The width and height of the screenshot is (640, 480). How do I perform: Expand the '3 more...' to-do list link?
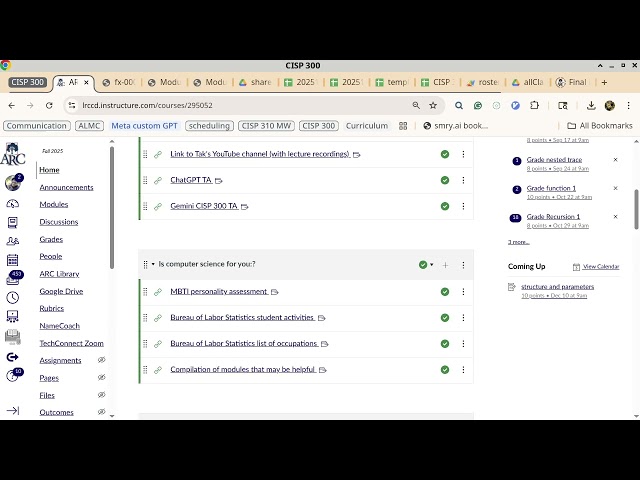(518, 242)
